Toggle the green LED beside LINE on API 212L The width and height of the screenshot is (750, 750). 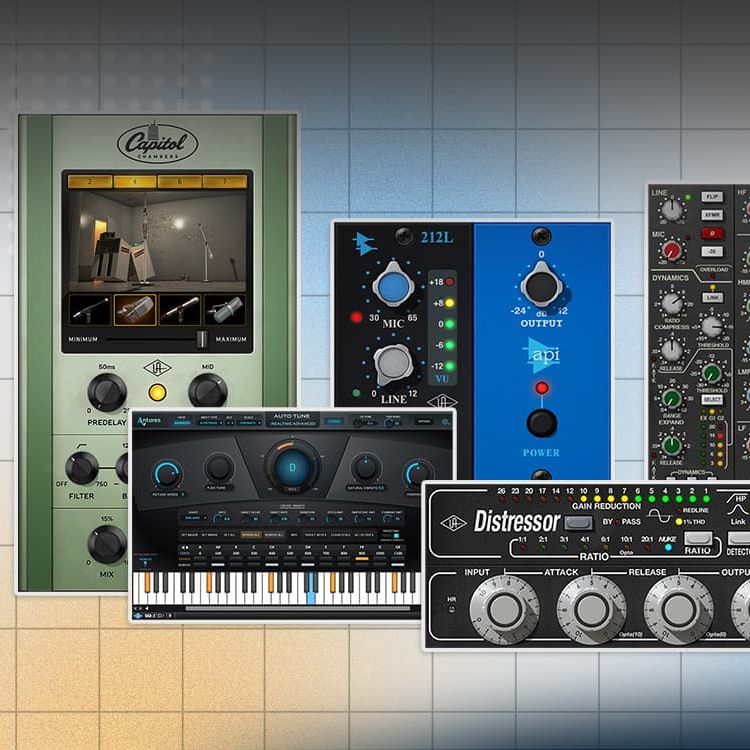click(356, 393)
